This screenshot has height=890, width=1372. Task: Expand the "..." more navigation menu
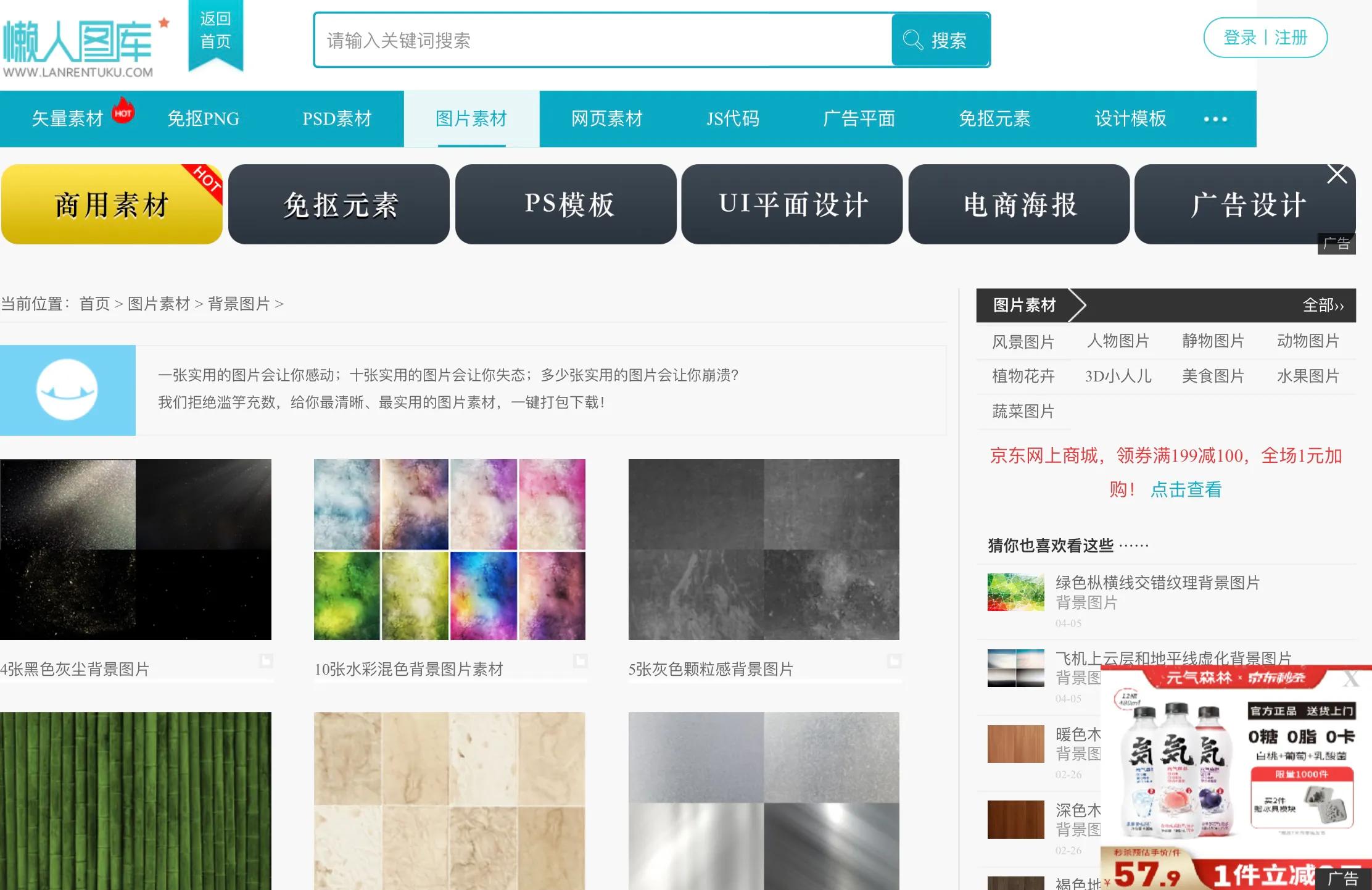[x=1215, y=119]
